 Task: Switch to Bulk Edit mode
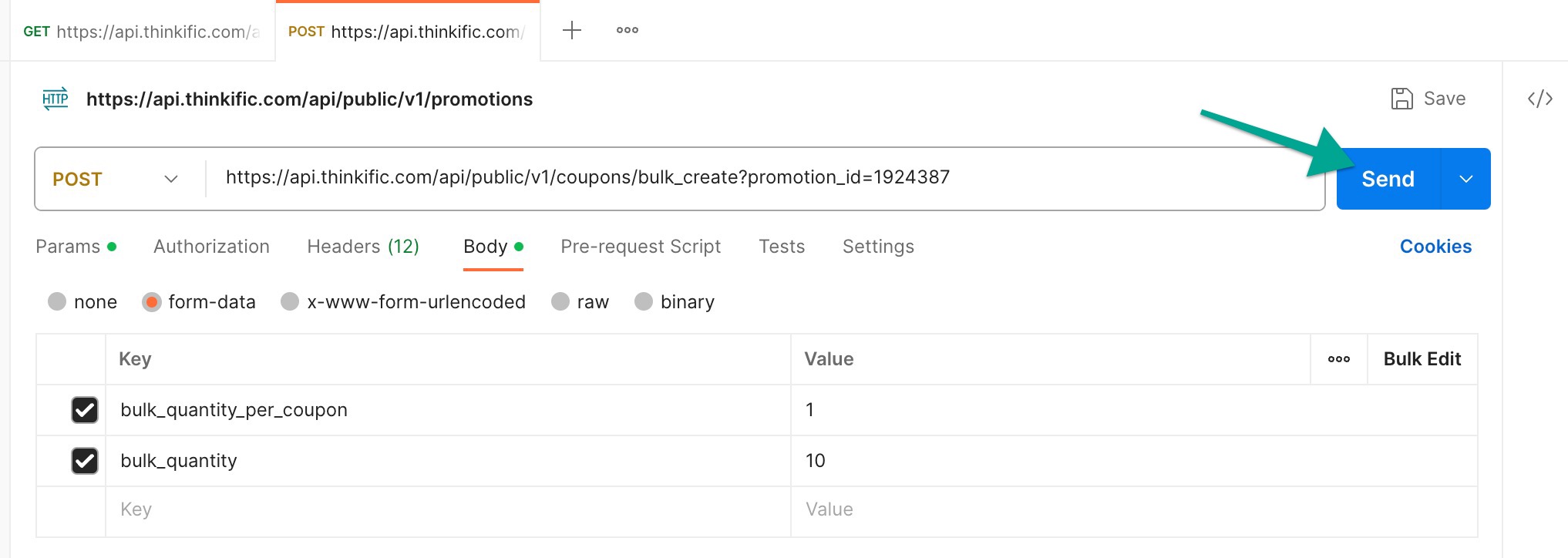[1422, 359]
